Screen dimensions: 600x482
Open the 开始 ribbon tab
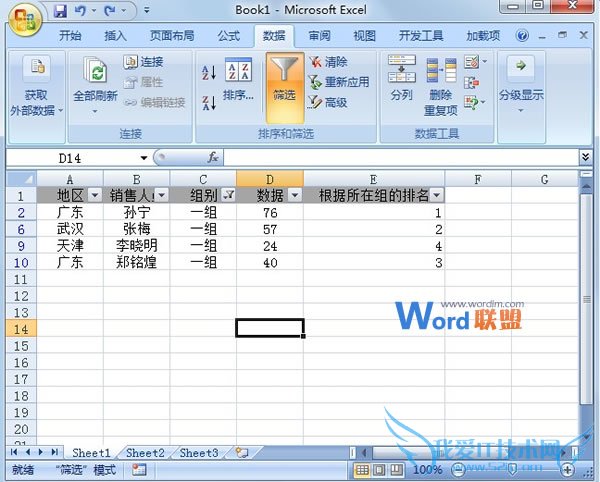click(70, 36)
